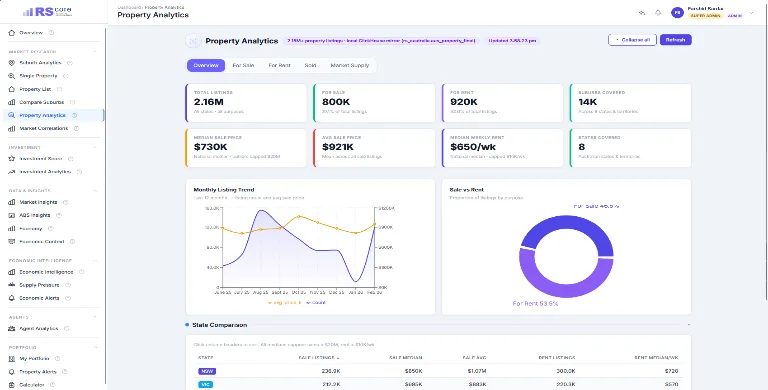Image resolution: width=768 pixels, height=390 pixels.
Task: Click the $720 rent median cell
Action: point(673,371)
